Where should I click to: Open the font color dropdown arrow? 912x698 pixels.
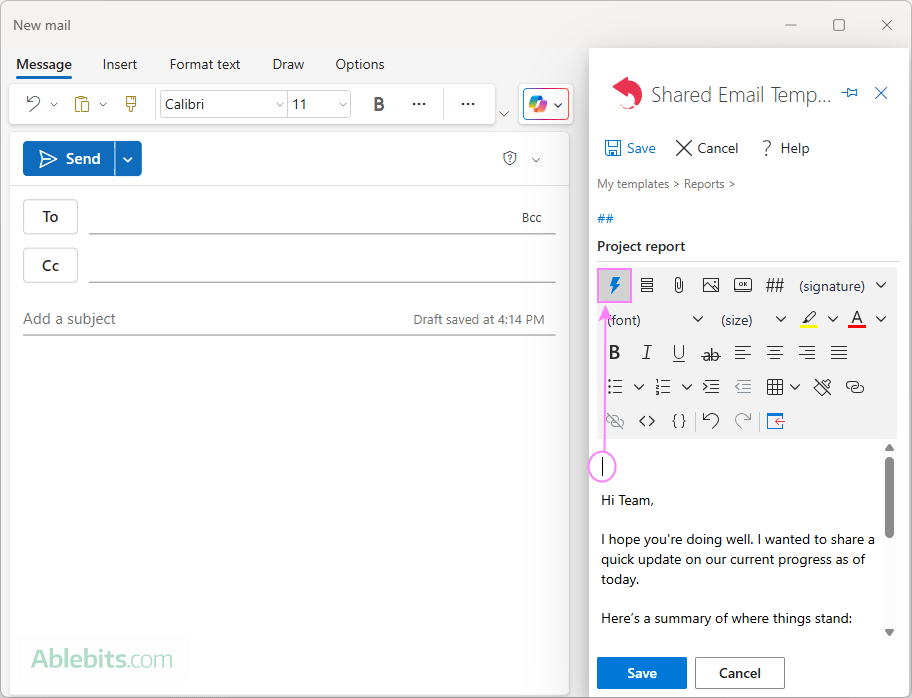[x=881, y=319]
